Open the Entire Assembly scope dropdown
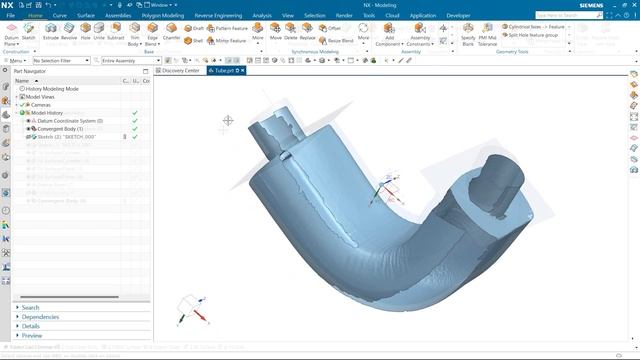 coord(131,60)
